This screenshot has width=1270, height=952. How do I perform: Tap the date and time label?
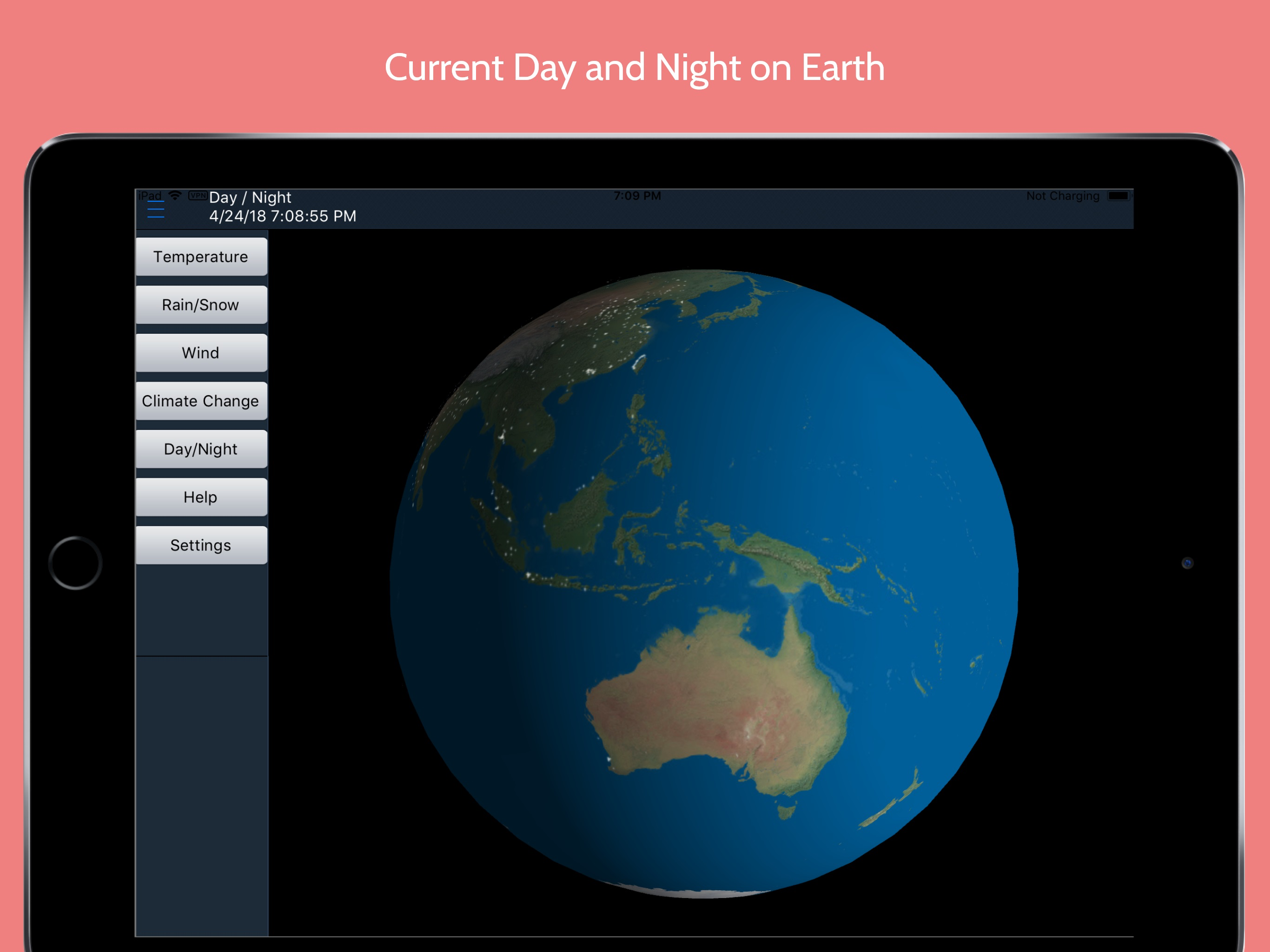pyautogui.click(x=283, y=217)
